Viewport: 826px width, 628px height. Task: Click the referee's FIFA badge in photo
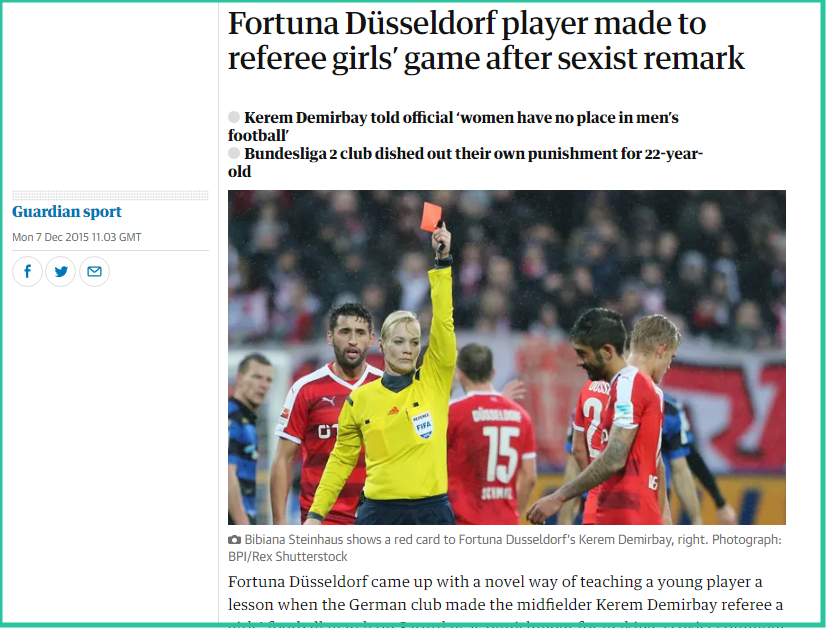click(423, 425)
